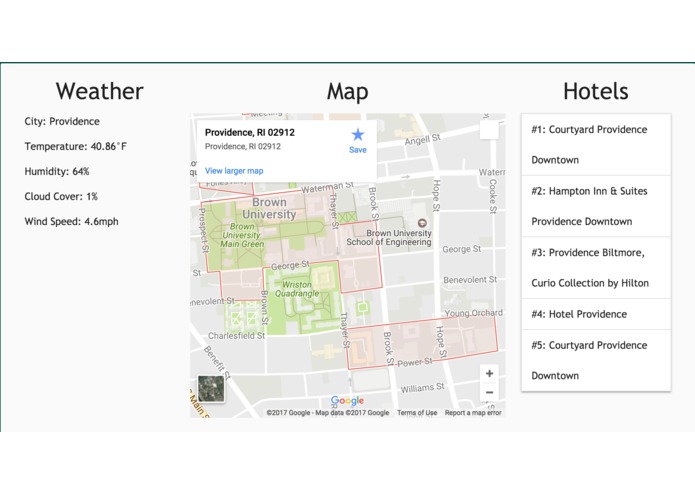Screen dimensions: 695x494
Task: Select hotel #4 Hotel Providence
Action: pos(596,314)
